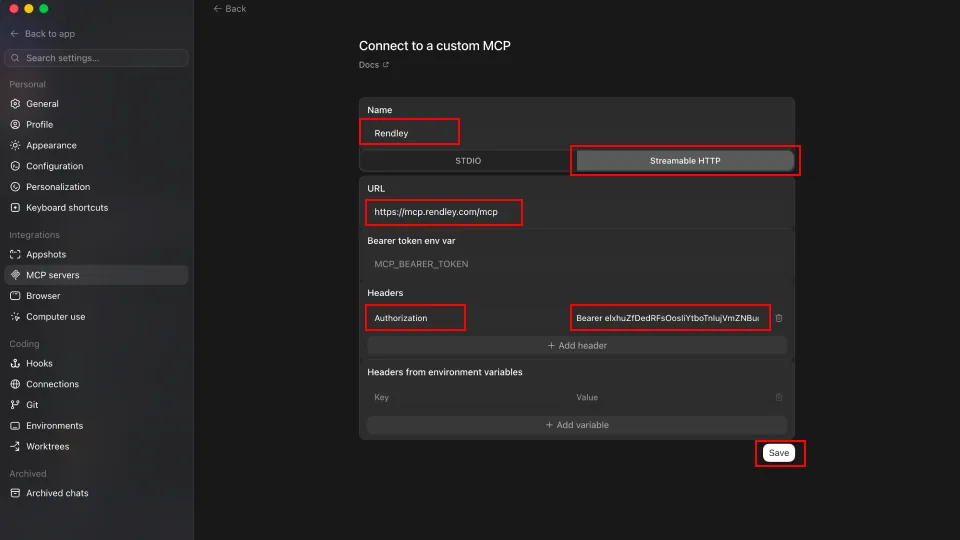Viewport: 960px width, 540px height.
Task: Open the Profile settings page
Action: click(x=96, y=124)
